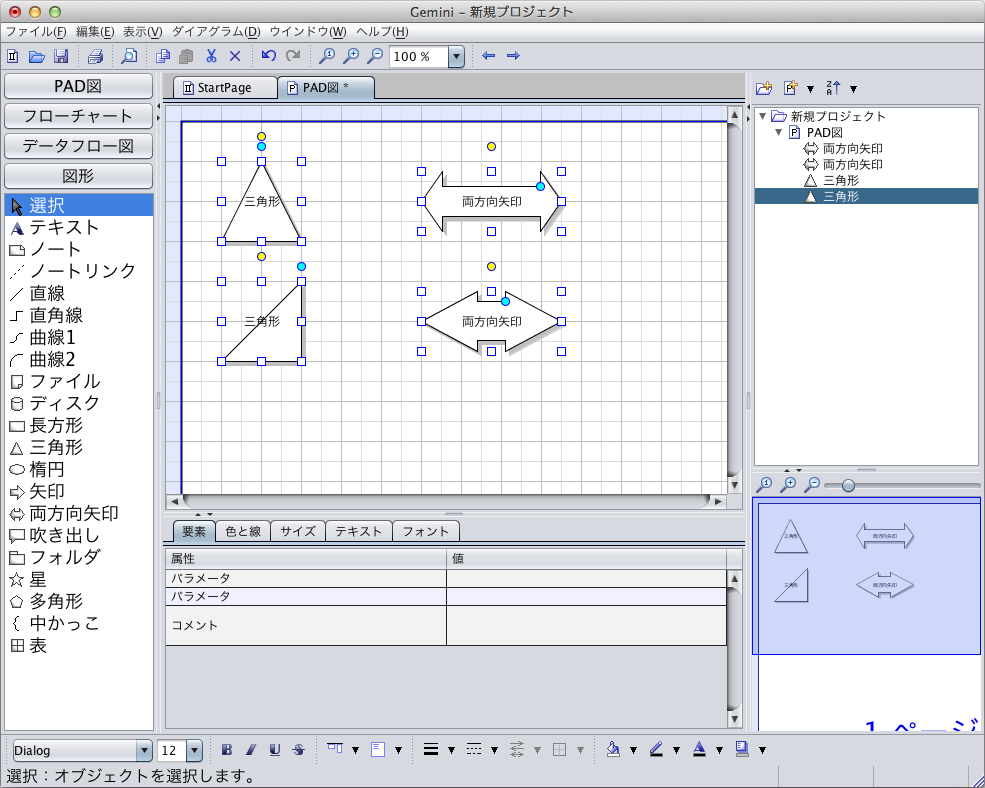Image resolution: width=985 pixels, height=788 pixels.
Task: Choose the ディスク shape tool
Action: click(79, 403)
